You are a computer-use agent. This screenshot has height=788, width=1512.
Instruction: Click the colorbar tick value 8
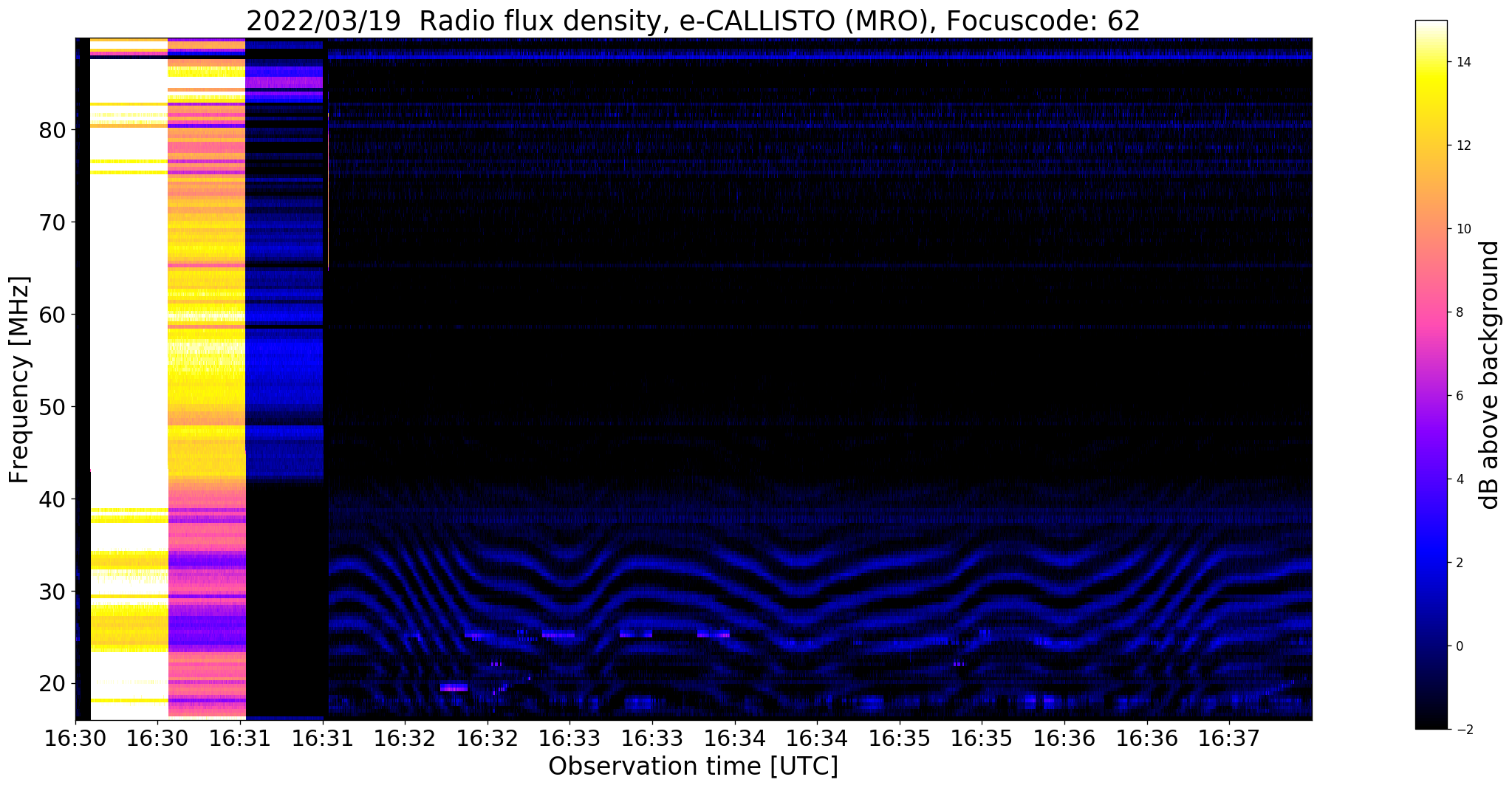1459,312
